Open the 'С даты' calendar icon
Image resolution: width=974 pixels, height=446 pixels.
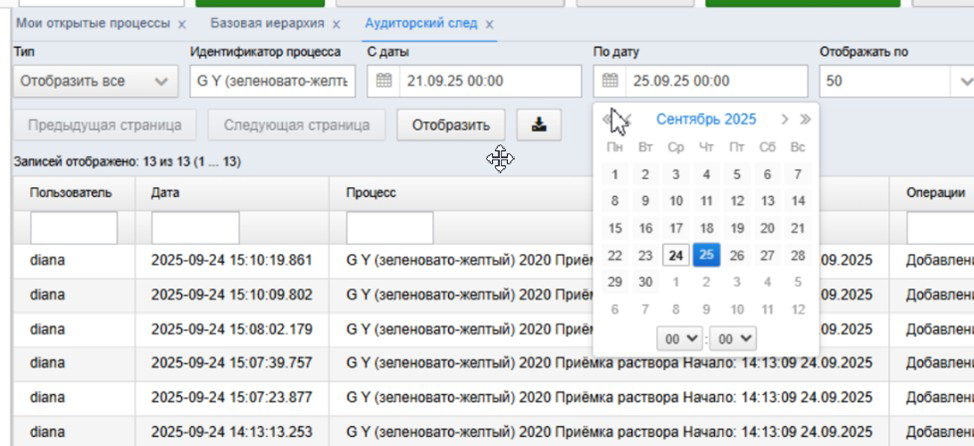[x=384, y=81]
